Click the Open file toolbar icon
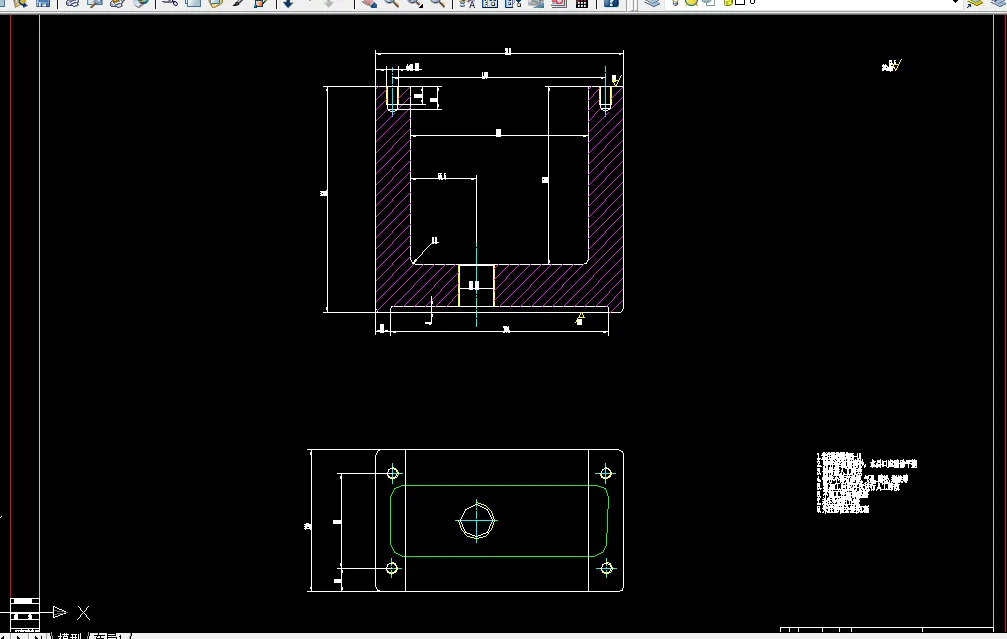1007x639 pixels. [21, 3]
